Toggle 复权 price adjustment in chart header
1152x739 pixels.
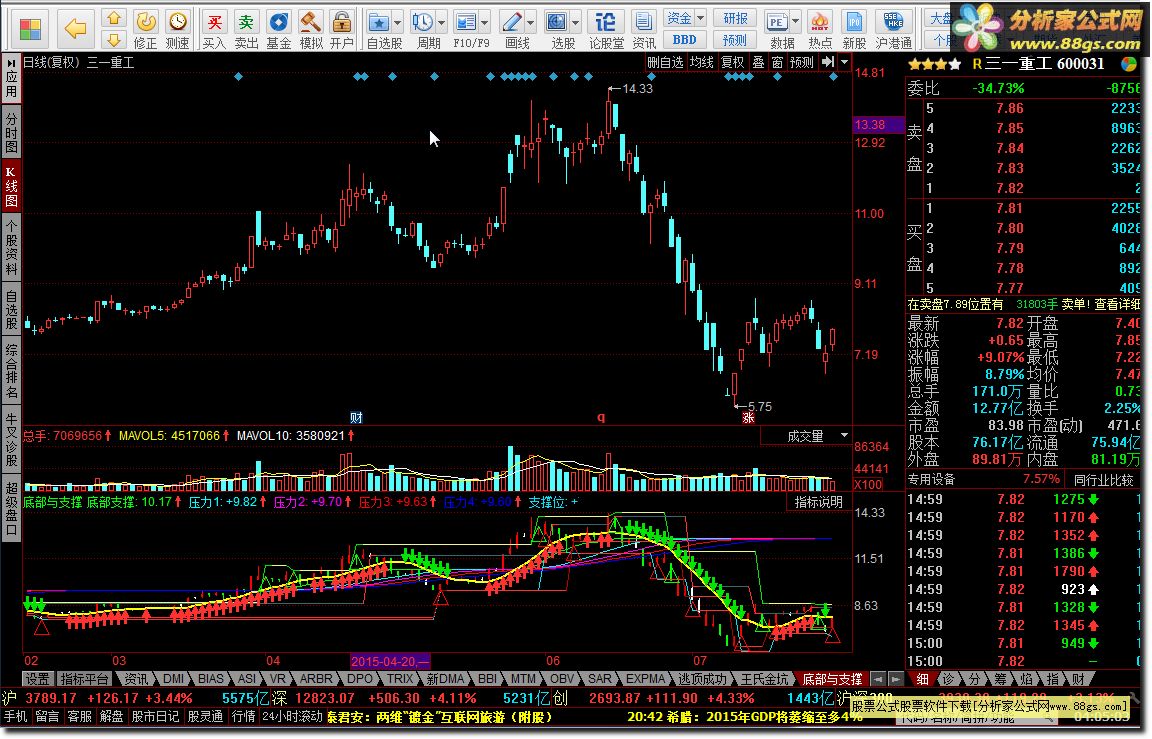click(732, 62)
